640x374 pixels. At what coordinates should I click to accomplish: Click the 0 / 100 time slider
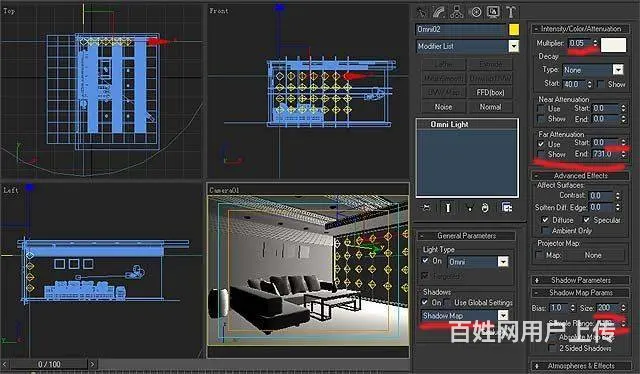point(49,364)
